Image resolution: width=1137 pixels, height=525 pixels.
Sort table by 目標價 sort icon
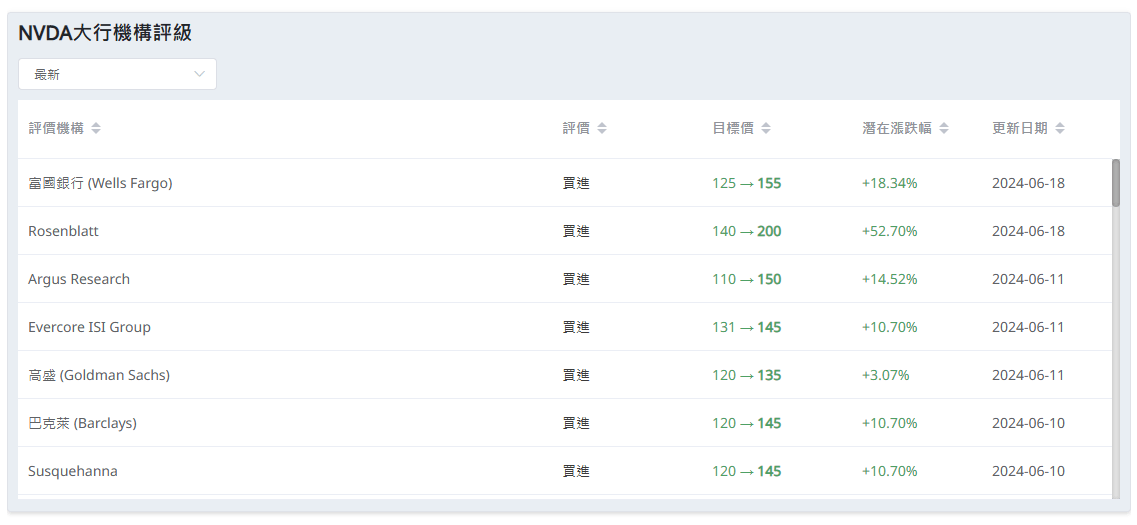pyautogui.click(x=766, y=128)
